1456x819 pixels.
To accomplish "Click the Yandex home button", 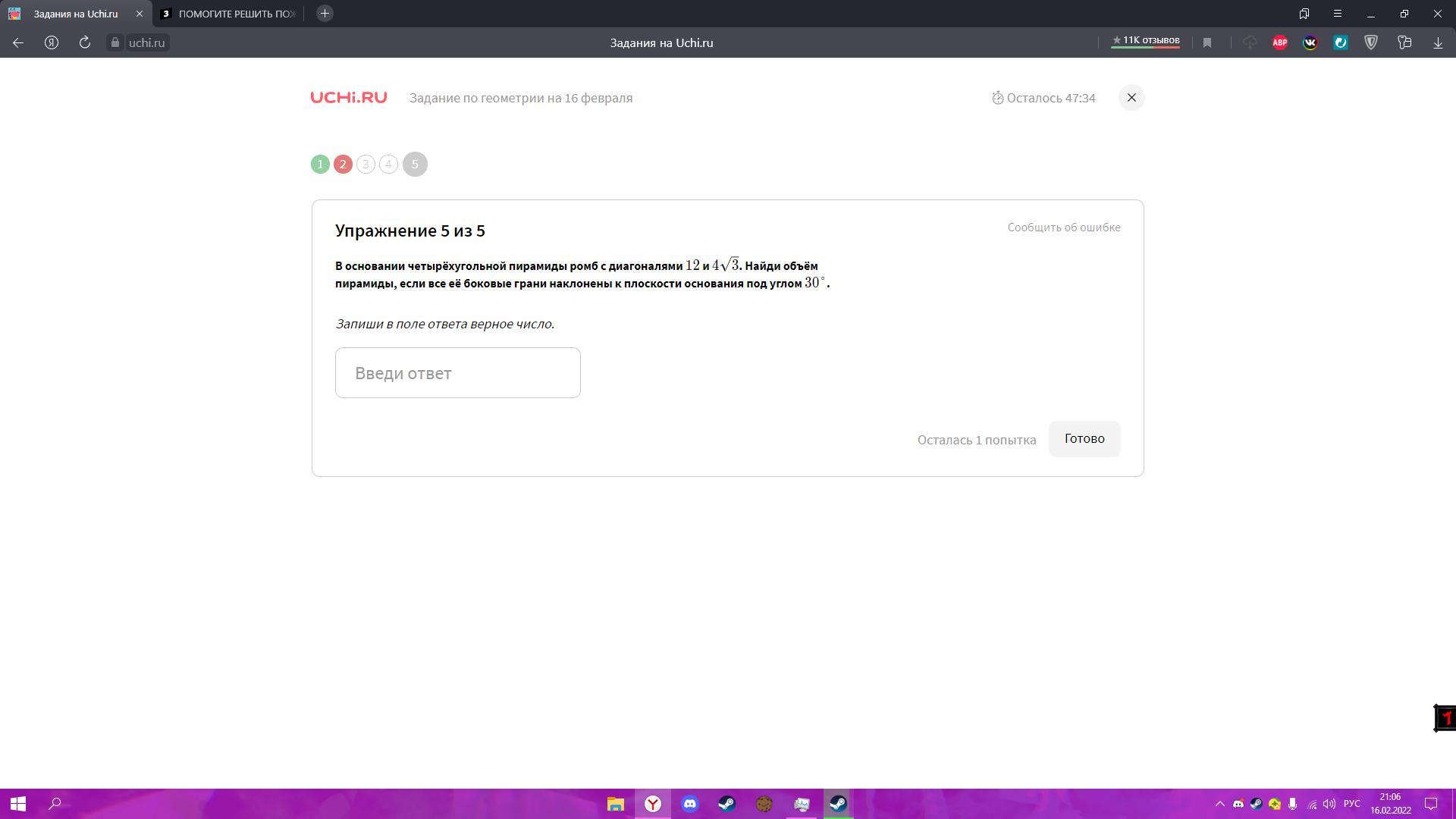I will pyautogui.click(x=52, y=43).
